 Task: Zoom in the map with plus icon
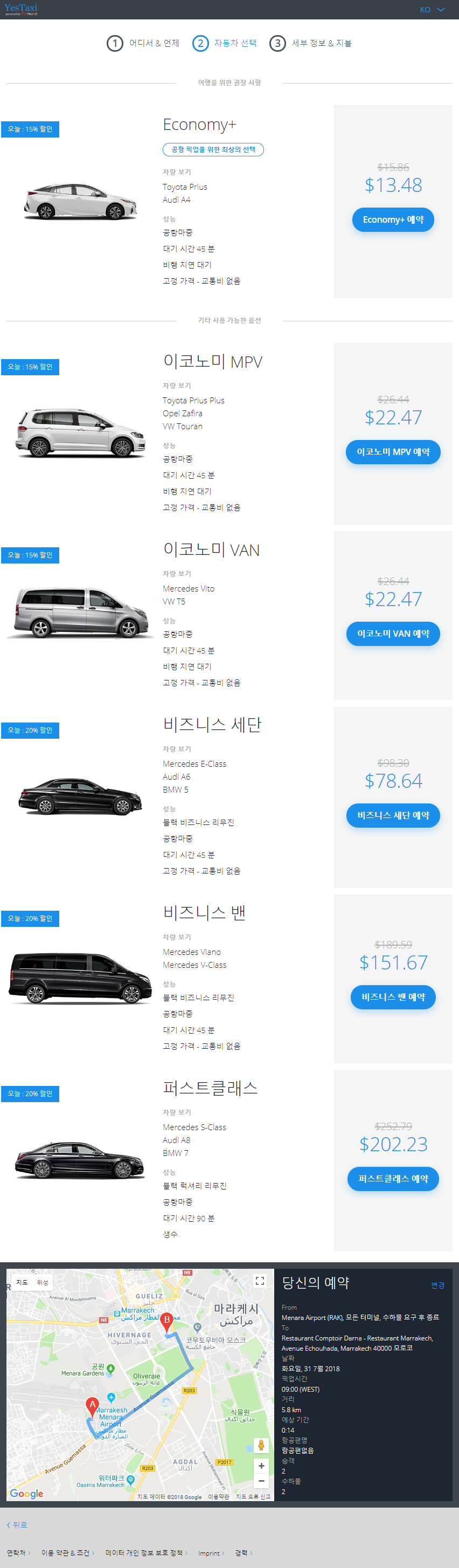click(261, 1466)
